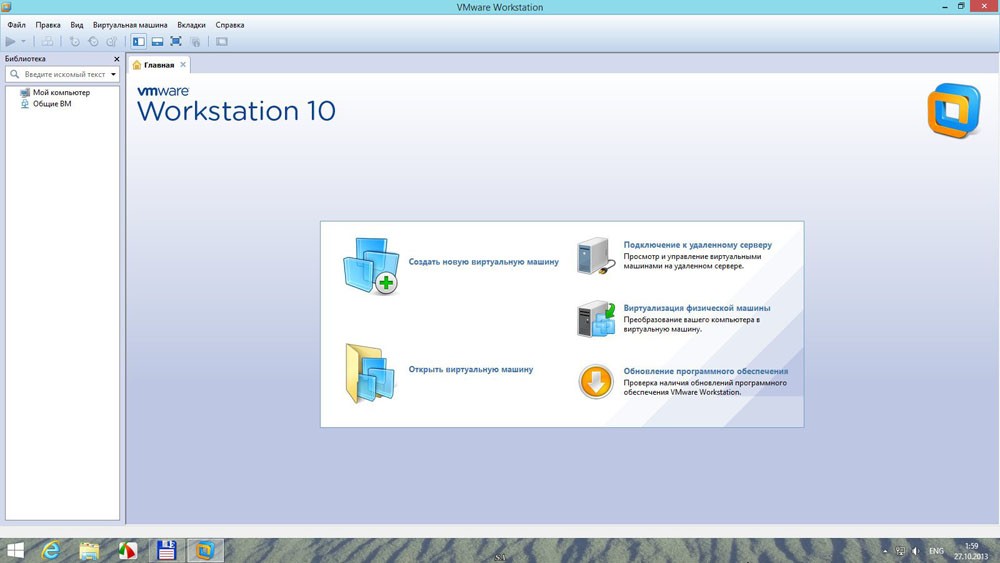Open the library search filter dropdown
The image size is (1000, 563).
(x=114, y=75)
